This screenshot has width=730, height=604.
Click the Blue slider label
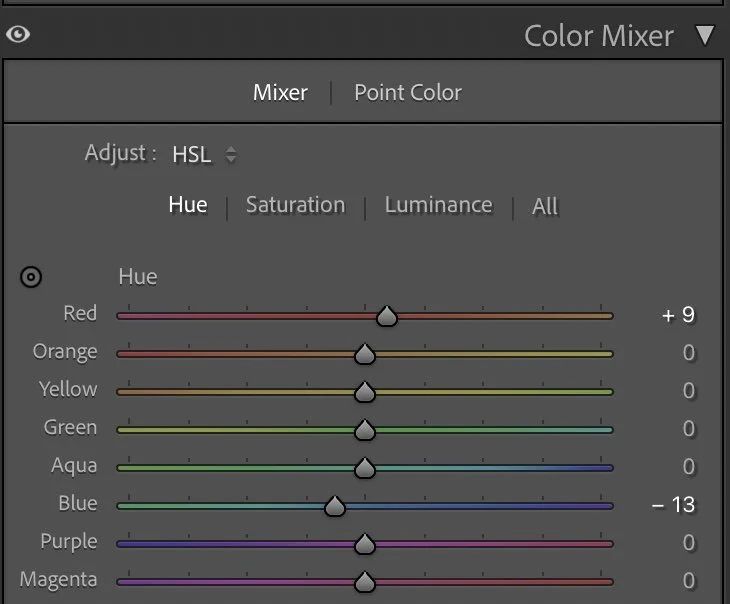(x=78, y=503)
